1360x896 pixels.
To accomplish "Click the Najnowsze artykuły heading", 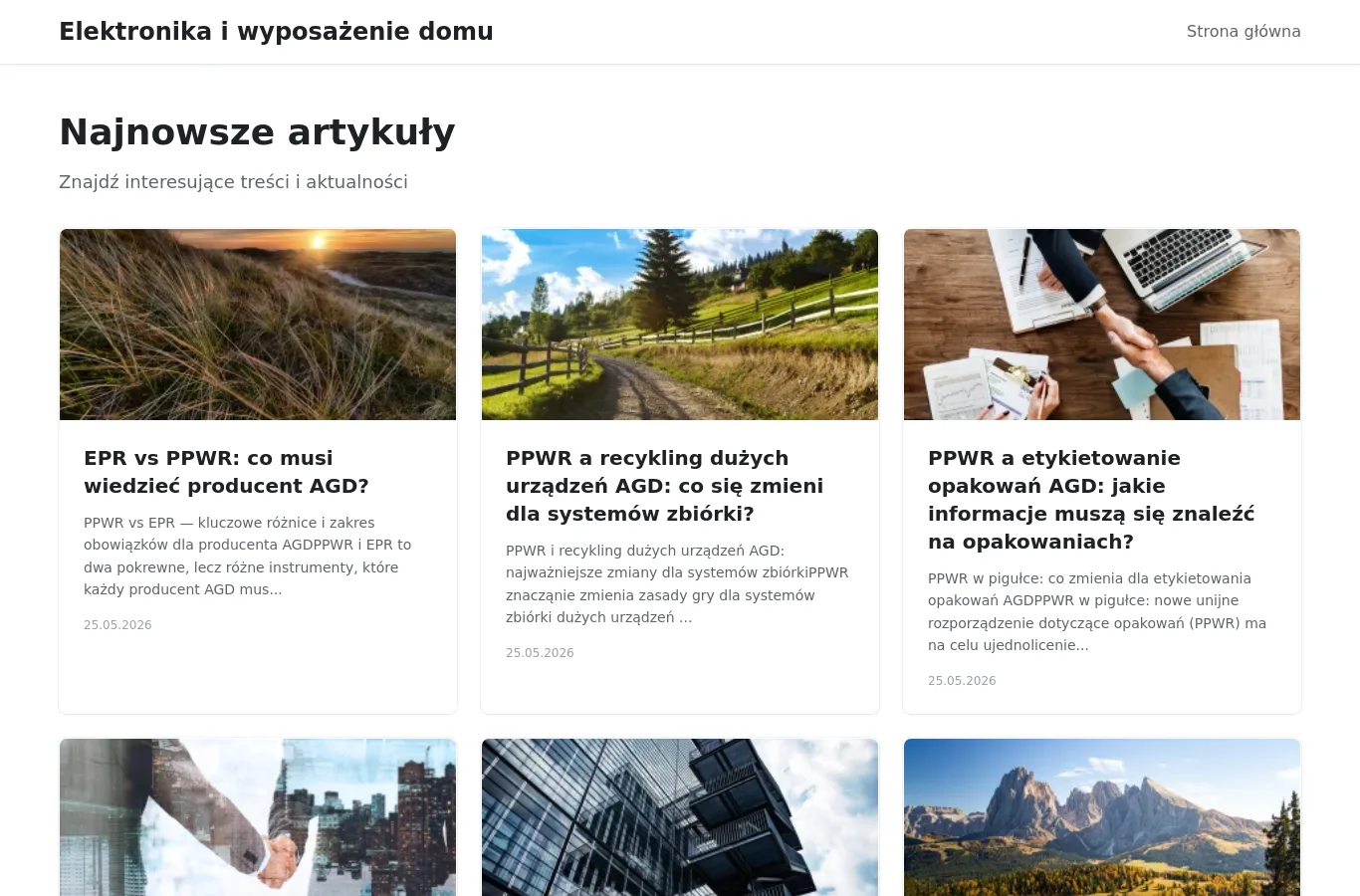I will [257, 132].
